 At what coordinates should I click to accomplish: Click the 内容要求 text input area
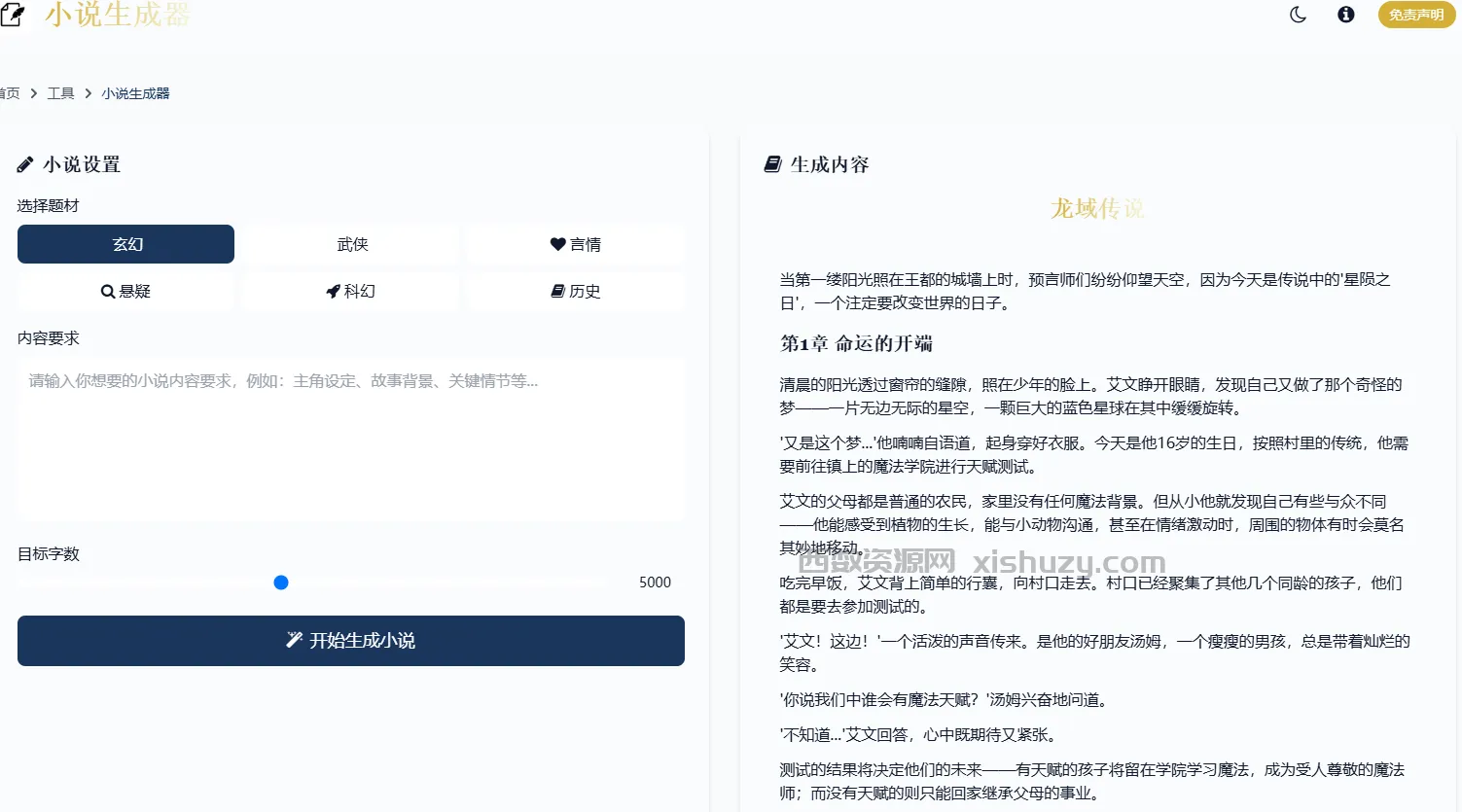click(x=350, y=438)
